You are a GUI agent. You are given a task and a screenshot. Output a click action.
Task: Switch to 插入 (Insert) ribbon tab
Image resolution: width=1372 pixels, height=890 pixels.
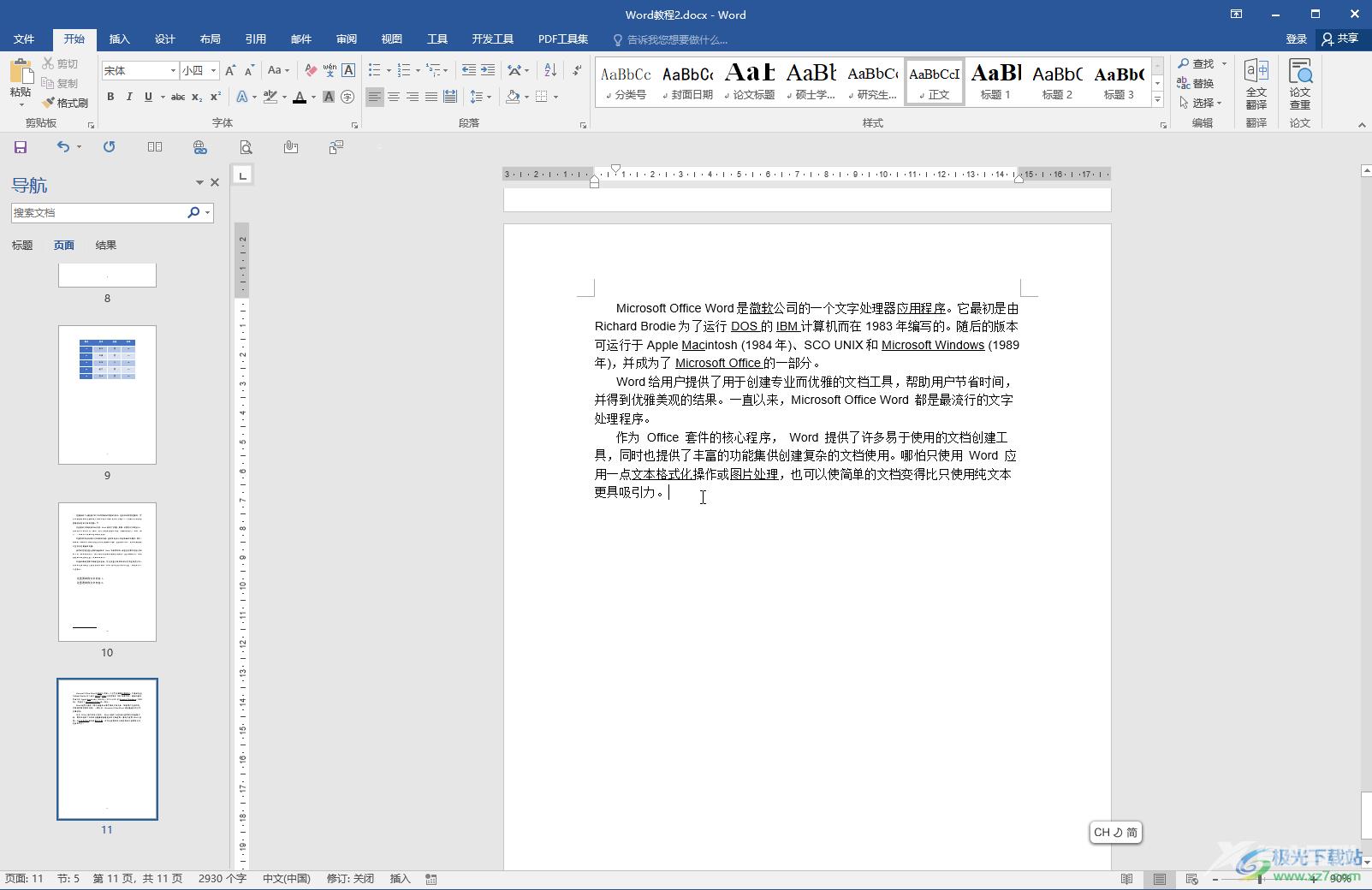(x=120, y=39)
